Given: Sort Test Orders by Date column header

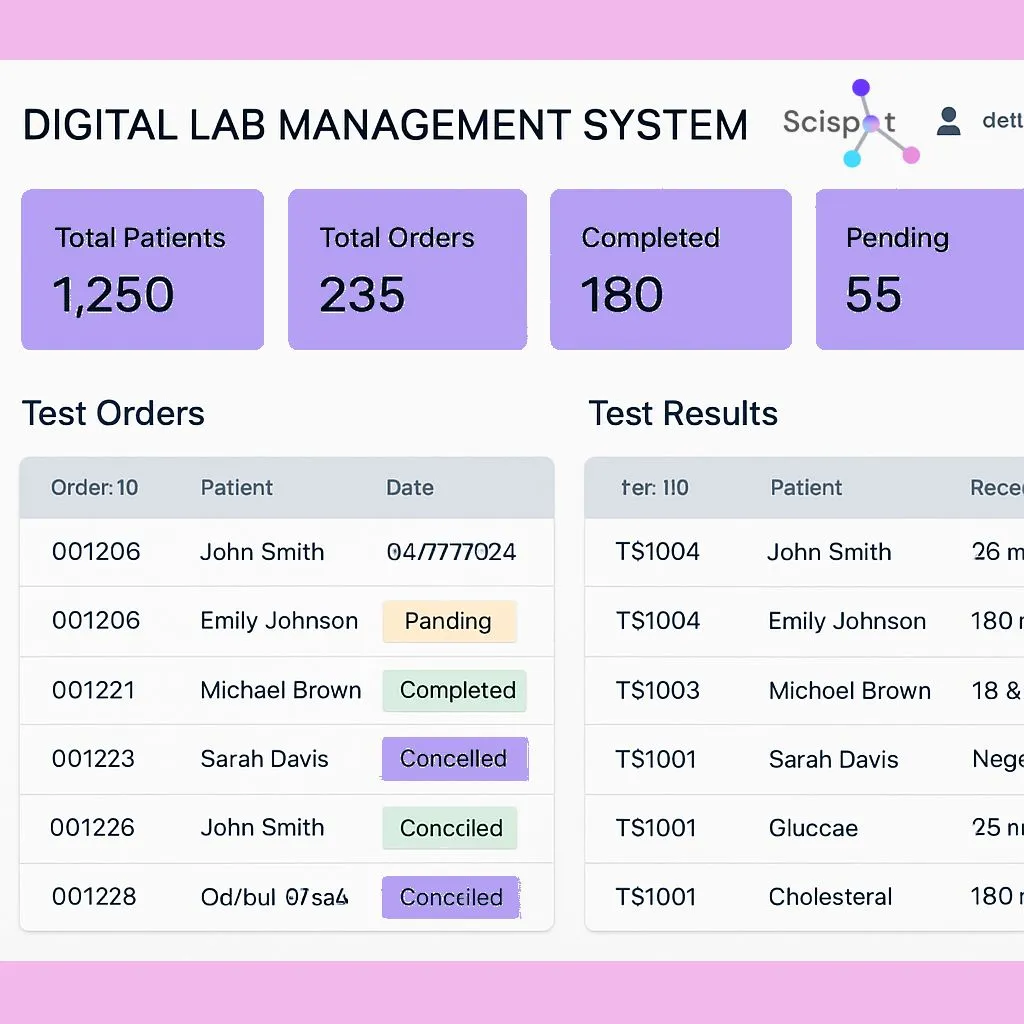Looking at the screenshot, I should pyautogui.click(x=409, y=488).
